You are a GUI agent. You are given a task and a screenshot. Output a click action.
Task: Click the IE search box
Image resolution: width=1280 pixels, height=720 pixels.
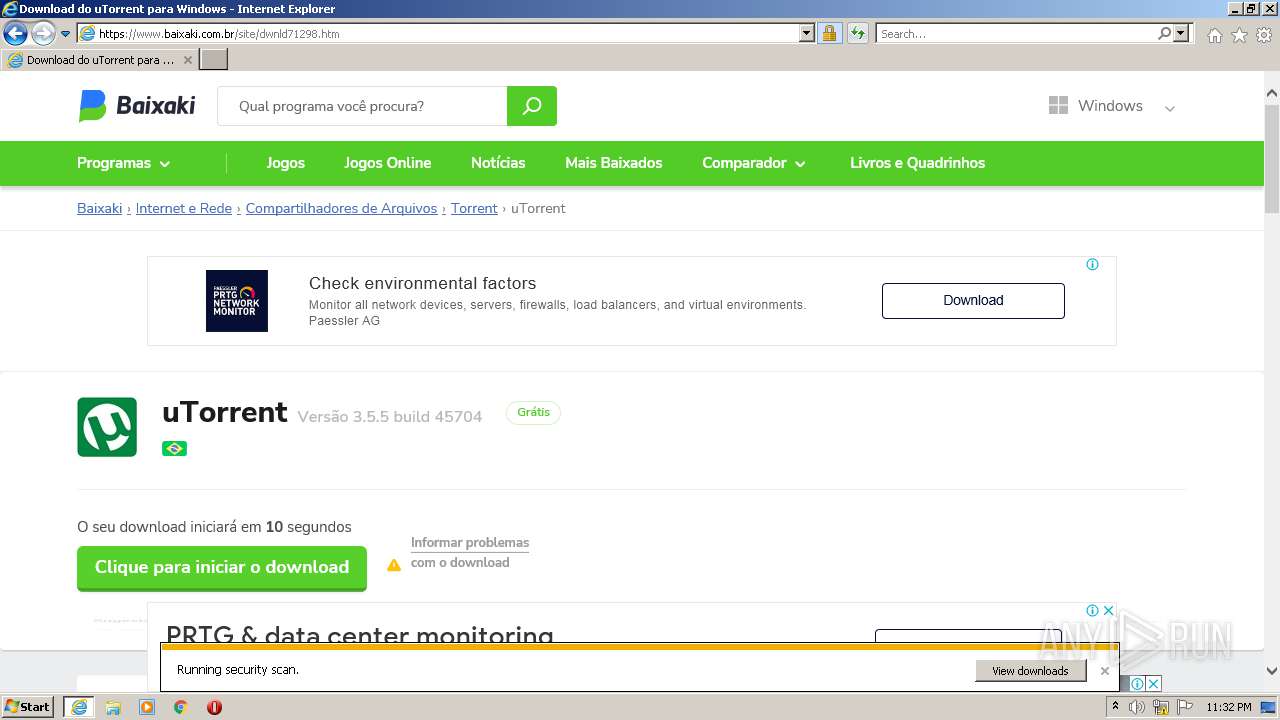pos(1015,33)
